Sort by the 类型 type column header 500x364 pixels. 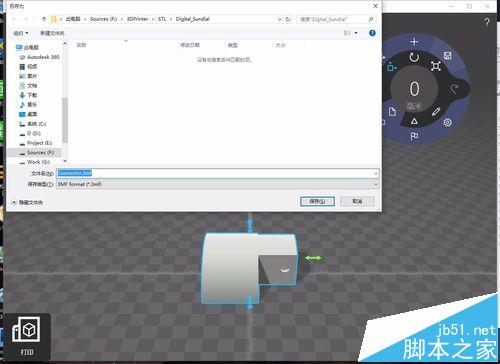[x=233, y=45]
